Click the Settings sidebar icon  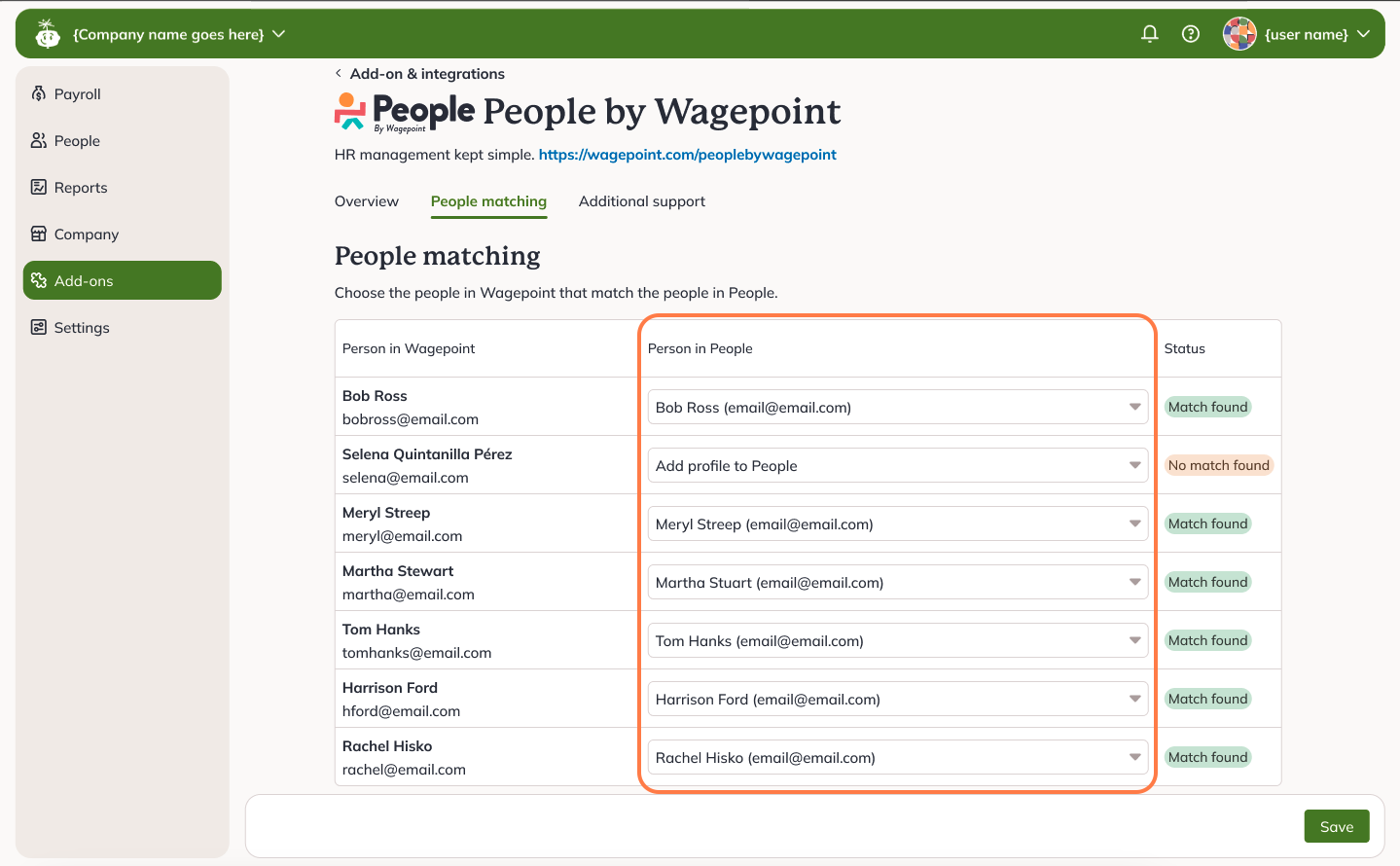click(39, 327)
